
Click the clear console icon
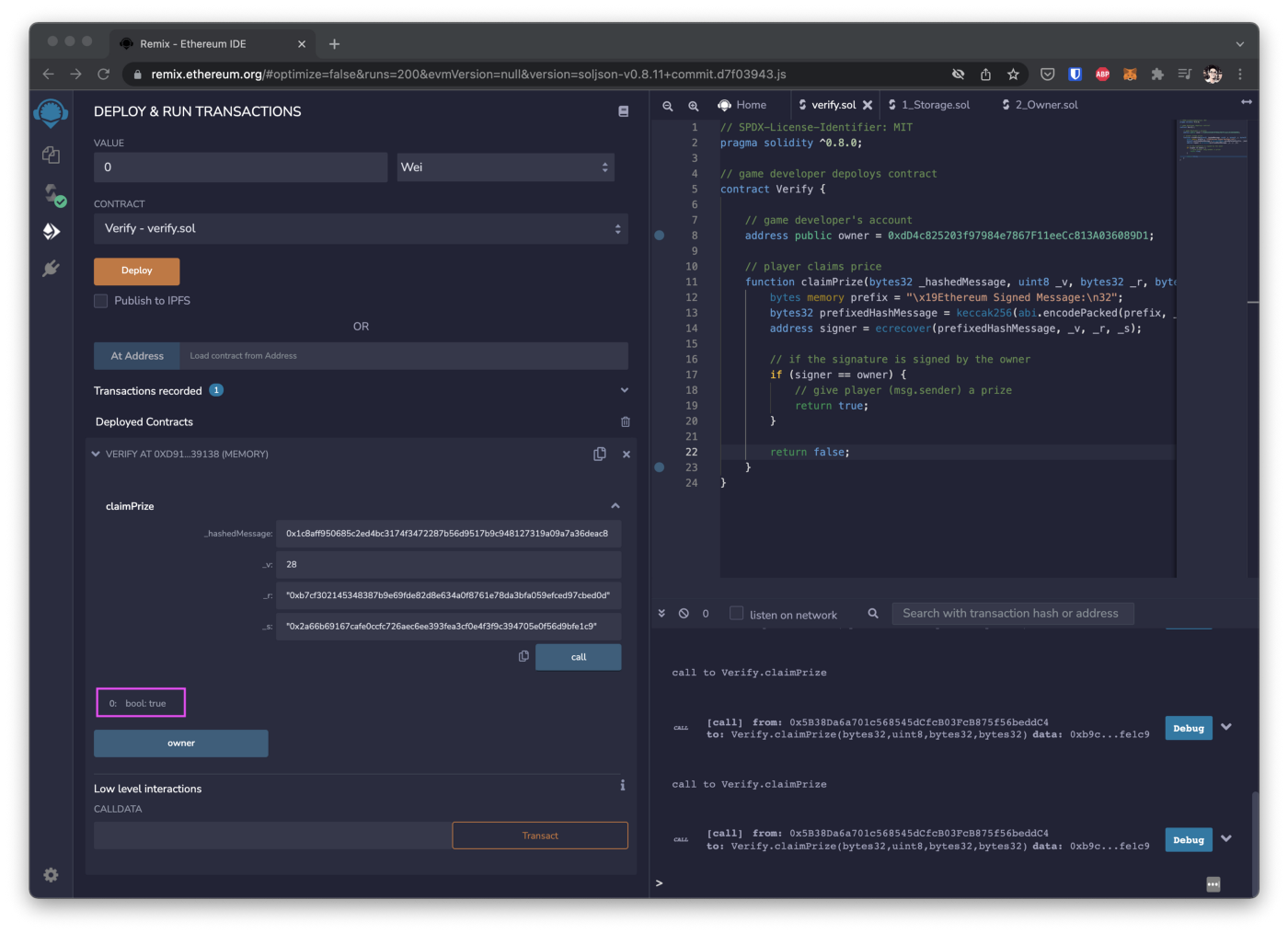(684, 614)
